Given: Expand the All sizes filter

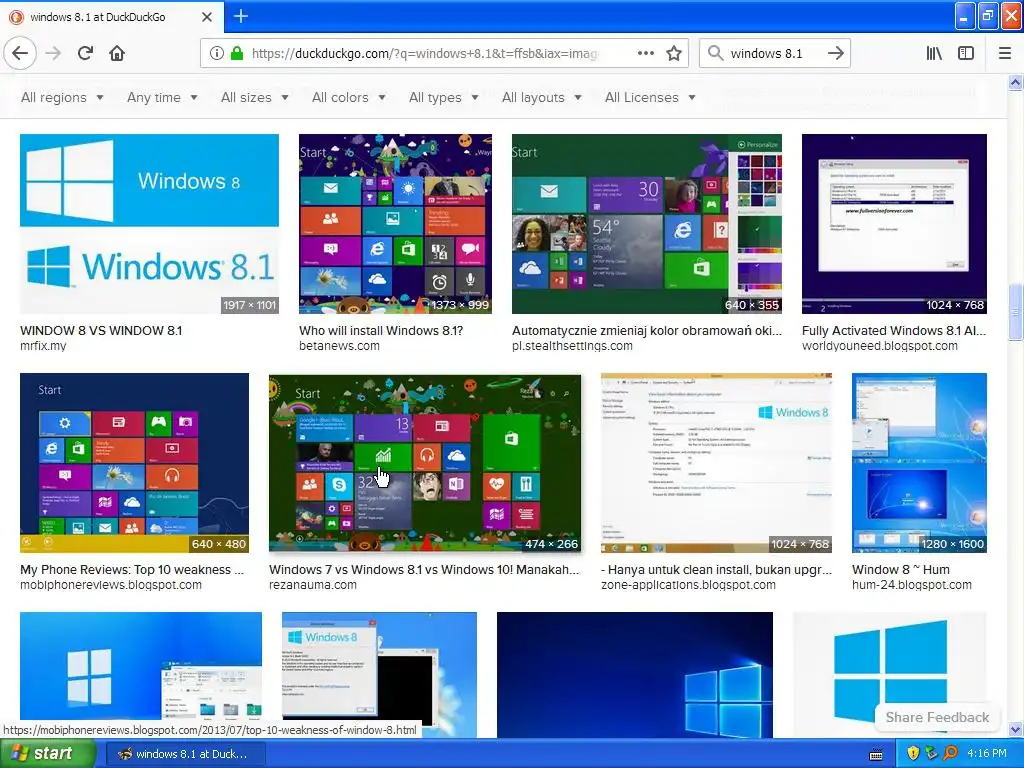Looking at the screenshot, I should click(x=255, y=97).
